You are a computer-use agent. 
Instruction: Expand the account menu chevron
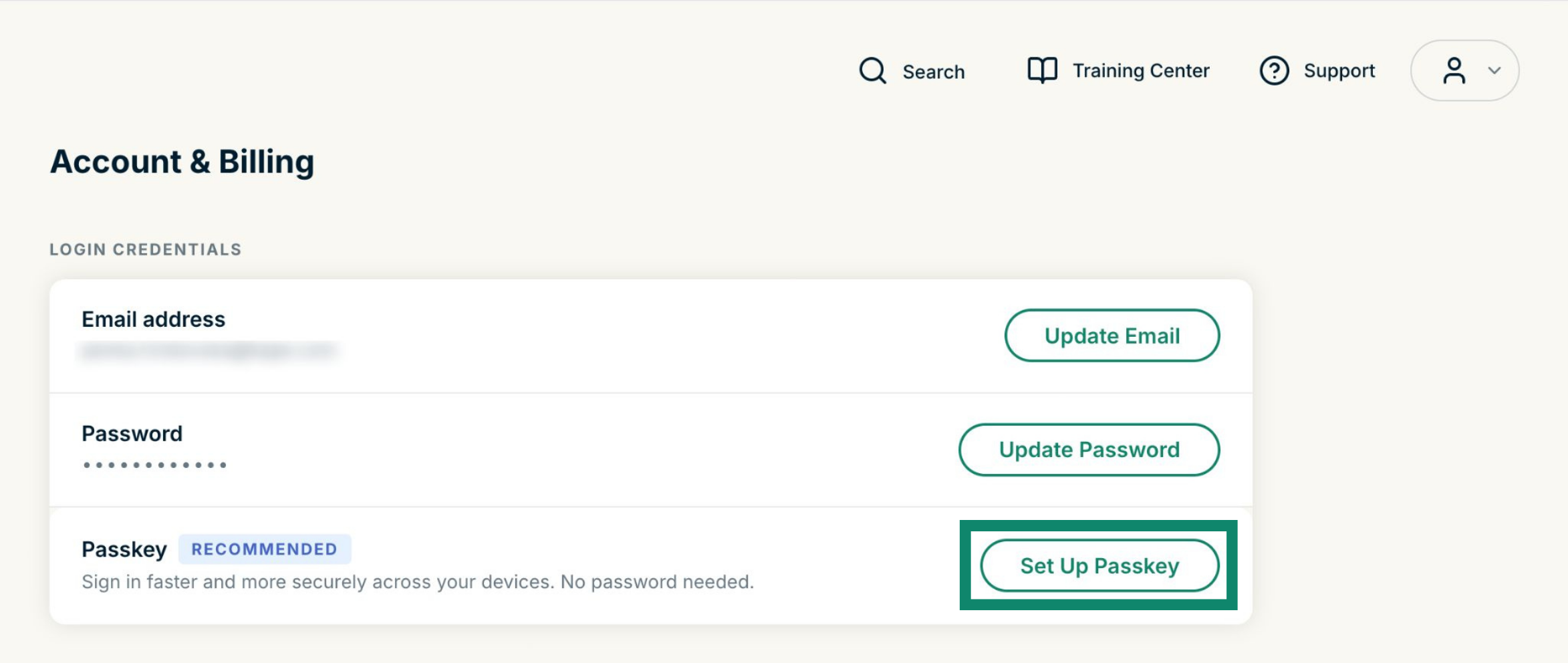(x=1494, y=70)
